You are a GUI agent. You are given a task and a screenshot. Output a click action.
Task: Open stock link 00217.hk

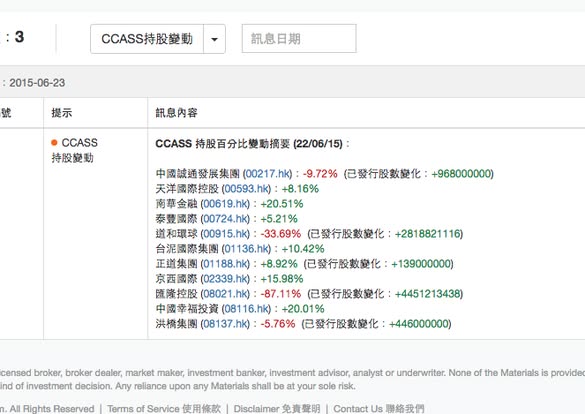pos(268,174)
